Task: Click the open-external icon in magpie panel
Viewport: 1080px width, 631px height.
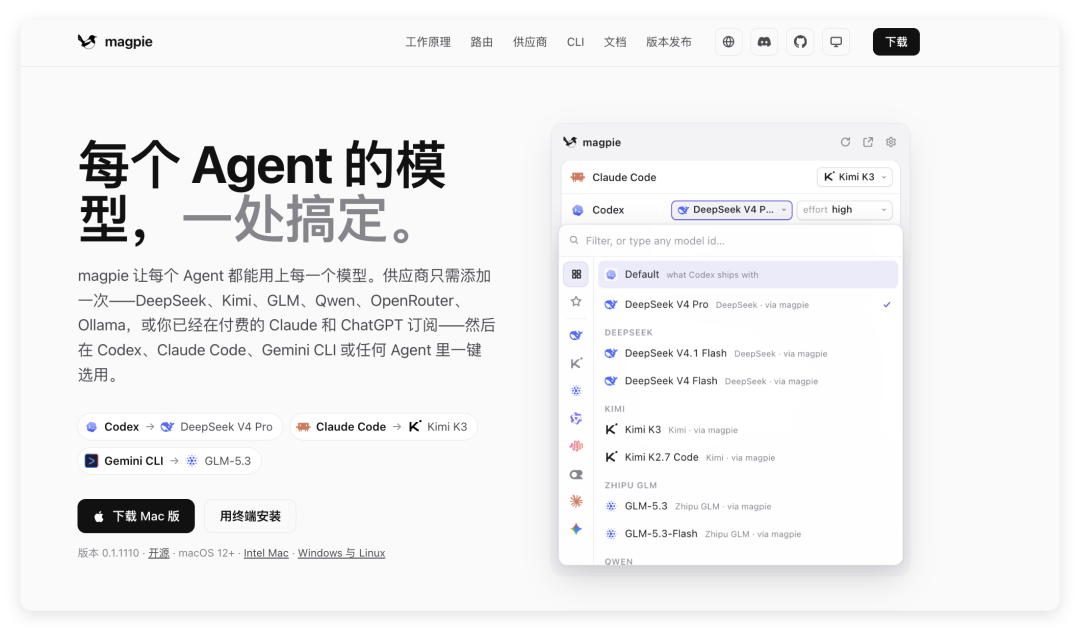Action: 868,142
